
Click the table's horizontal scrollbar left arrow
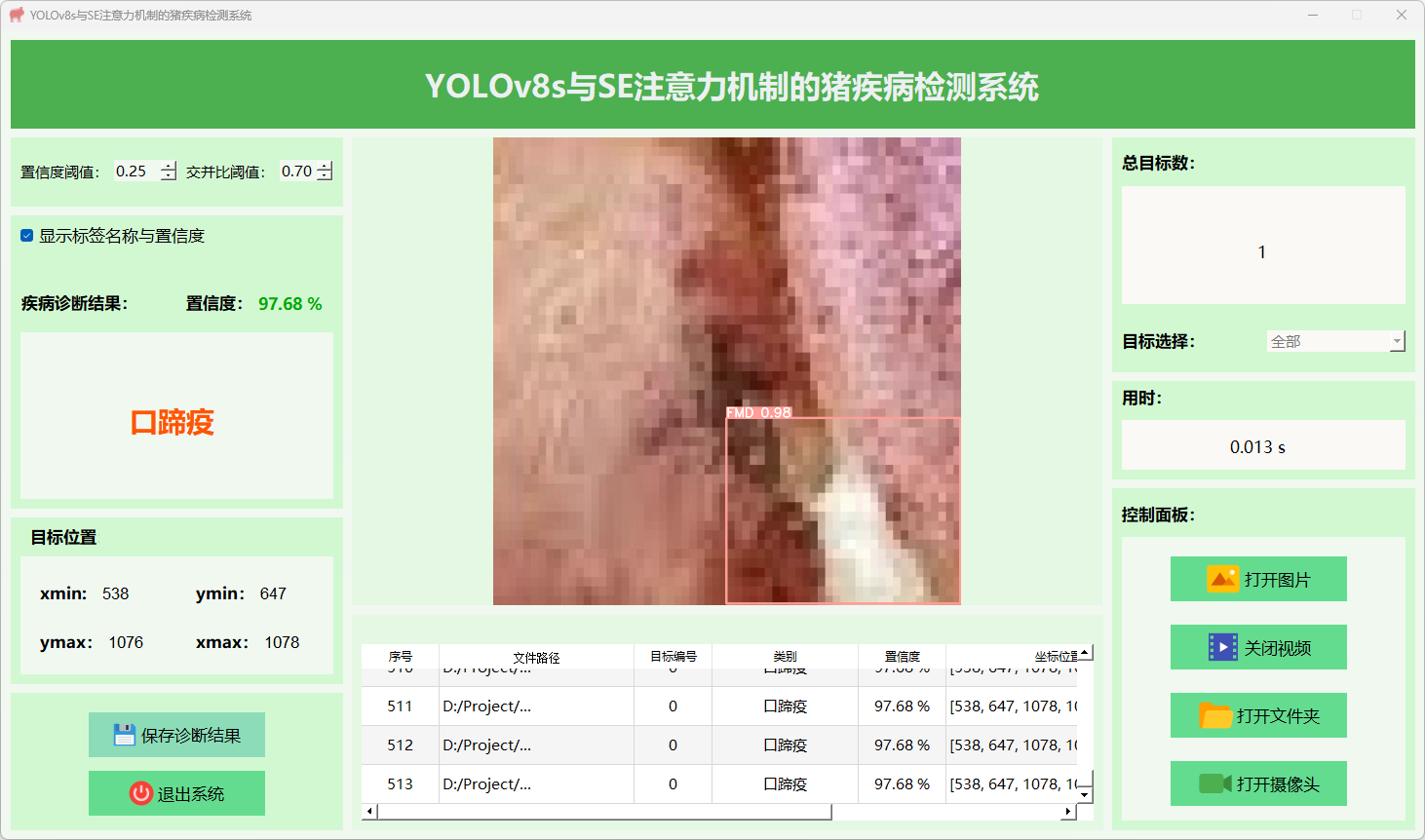click(x=369, y=812)
